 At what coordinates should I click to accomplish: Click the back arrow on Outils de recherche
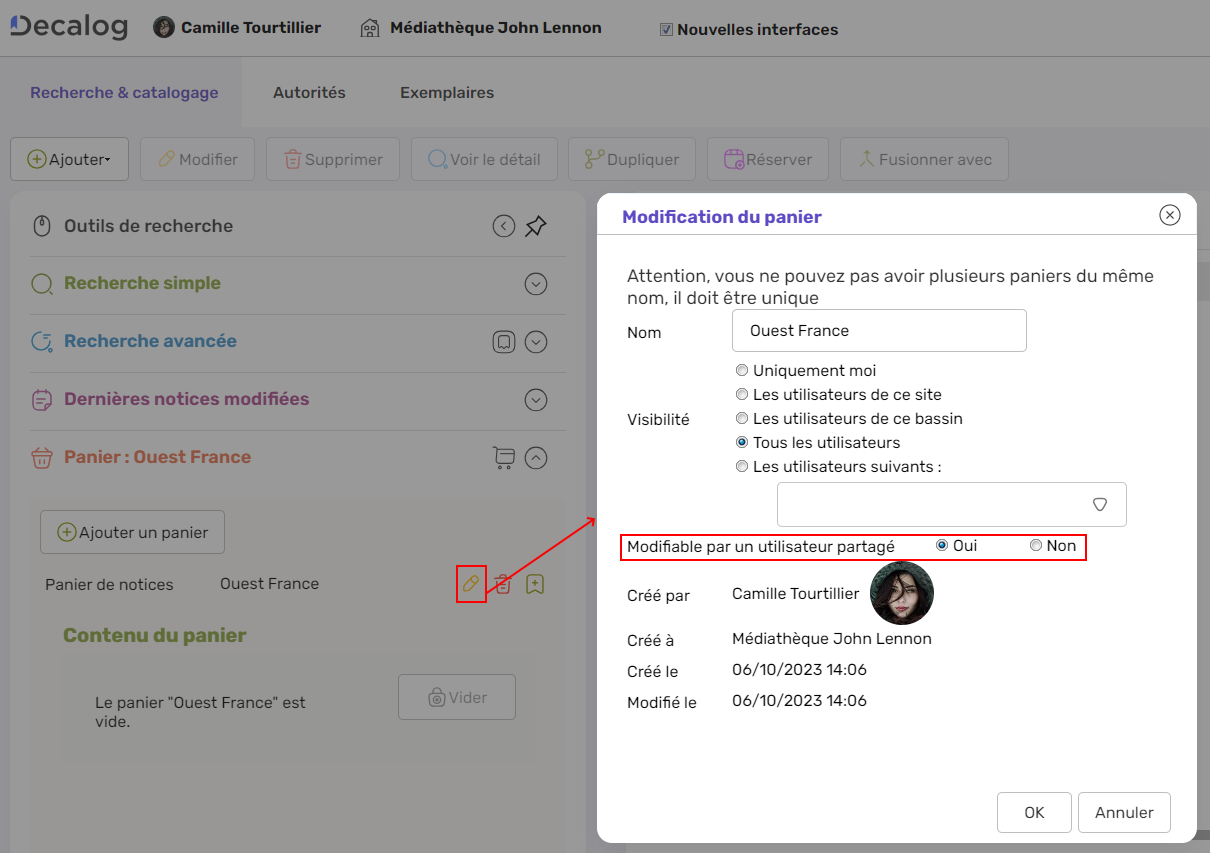coord(503,226)
